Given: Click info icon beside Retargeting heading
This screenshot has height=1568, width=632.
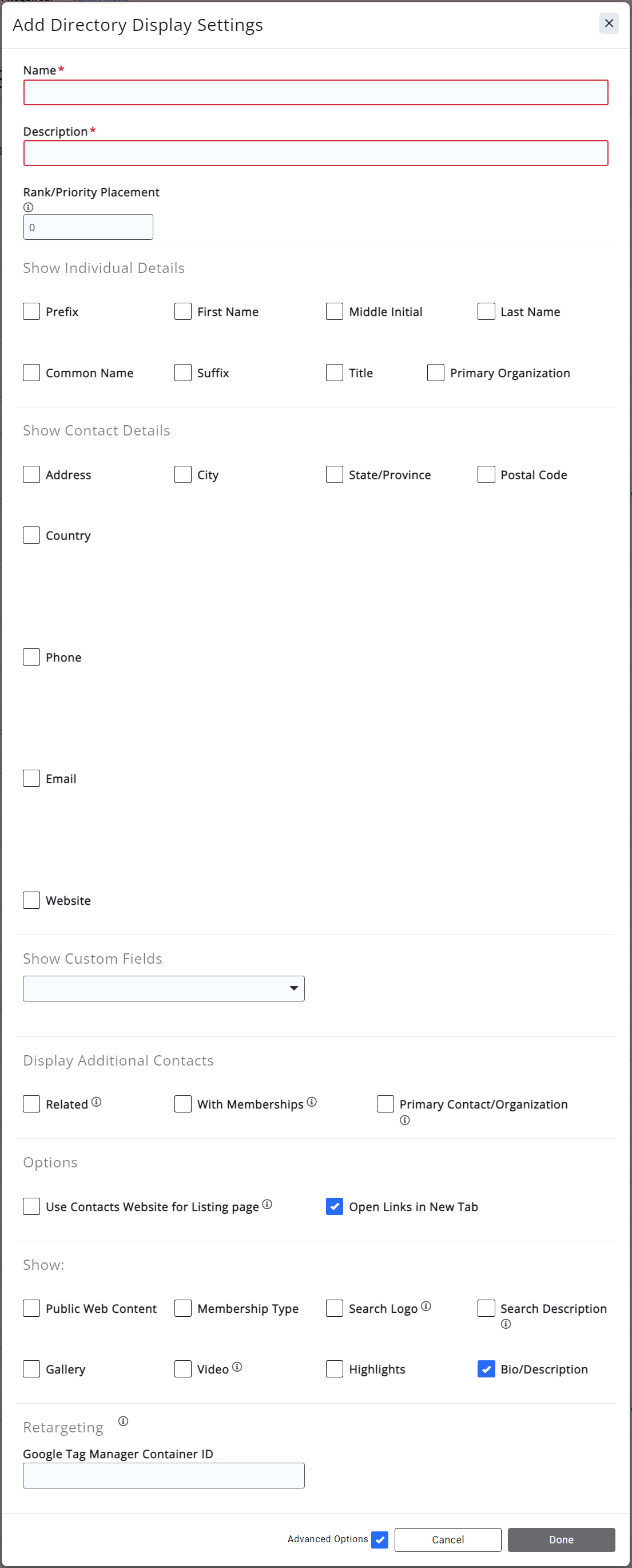Looking at the screenshot, I should click(123, 1421).
